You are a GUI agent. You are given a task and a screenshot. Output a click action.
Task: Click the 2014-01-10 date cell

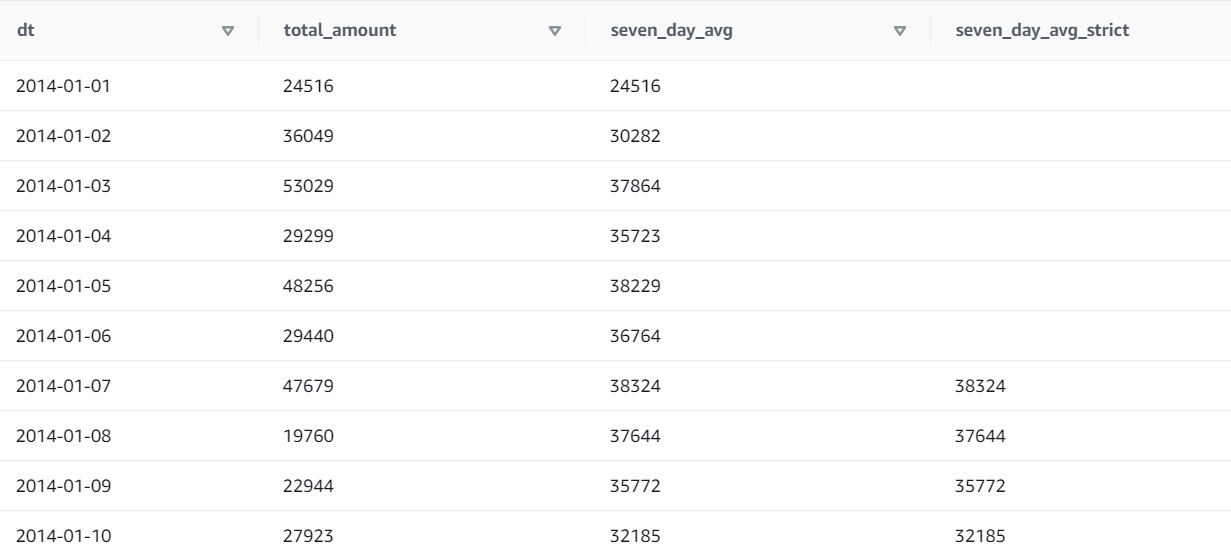coord(64,536)
